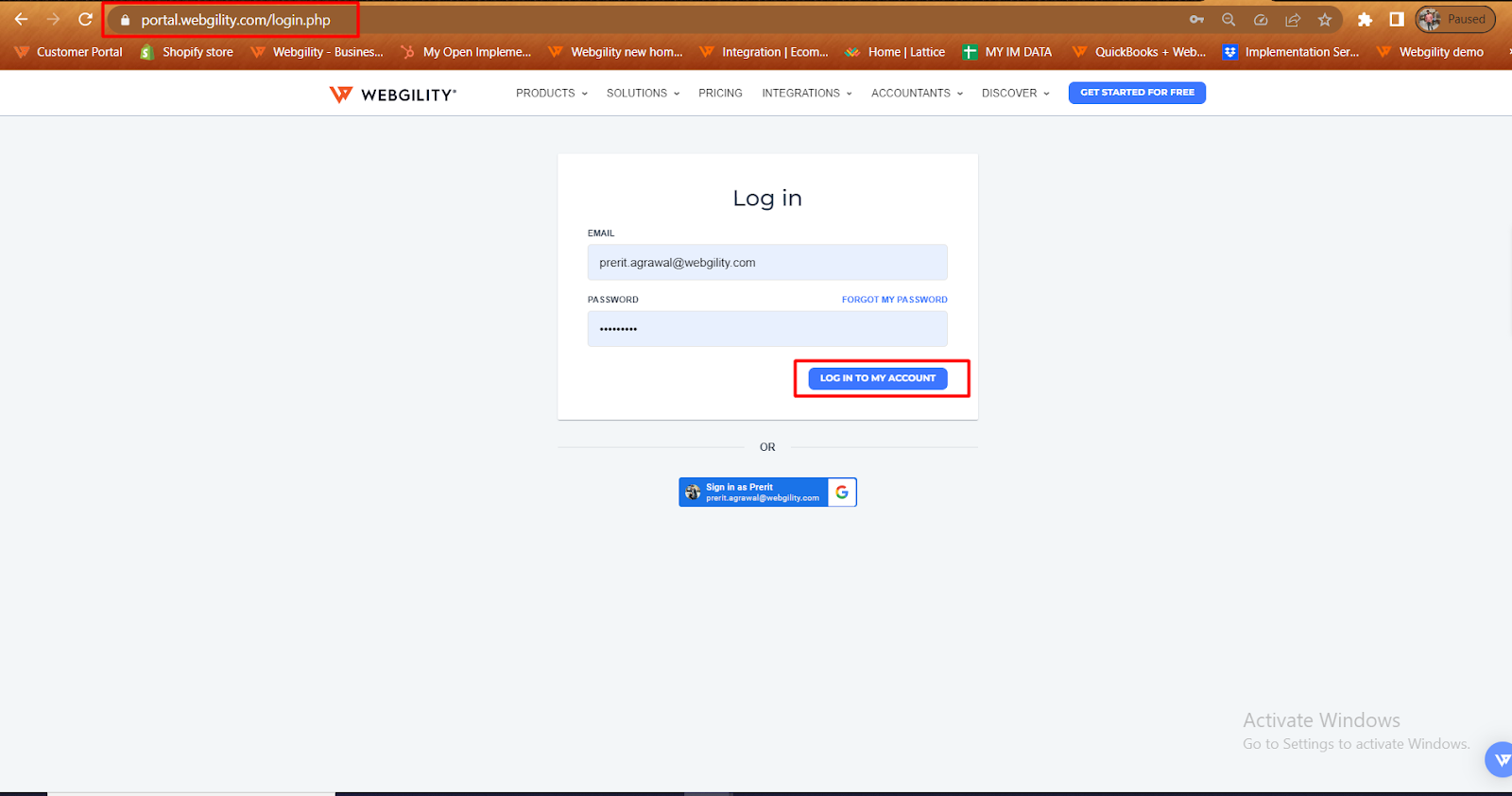Open the Extensions puzzle icon
Image resolution: width=1512 pixels, height=796 pixels.
(1365, 19)
